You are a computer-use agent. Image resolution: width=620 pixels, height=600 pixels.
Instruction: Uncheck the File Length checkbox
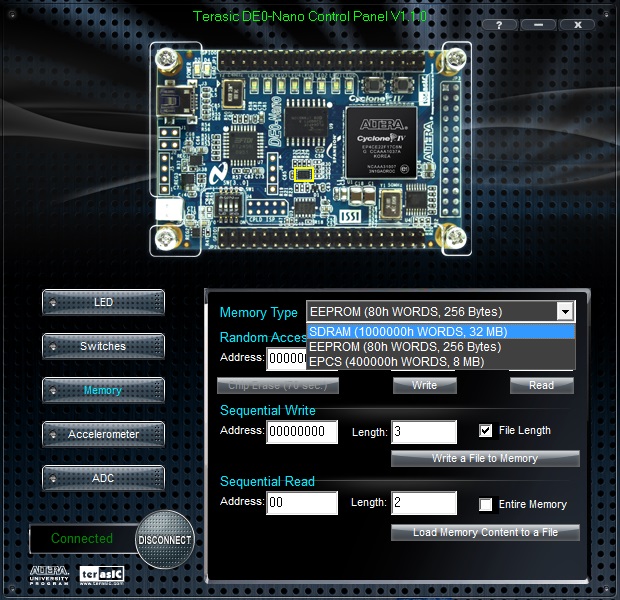pyautogui.click(x=486, y=430)
